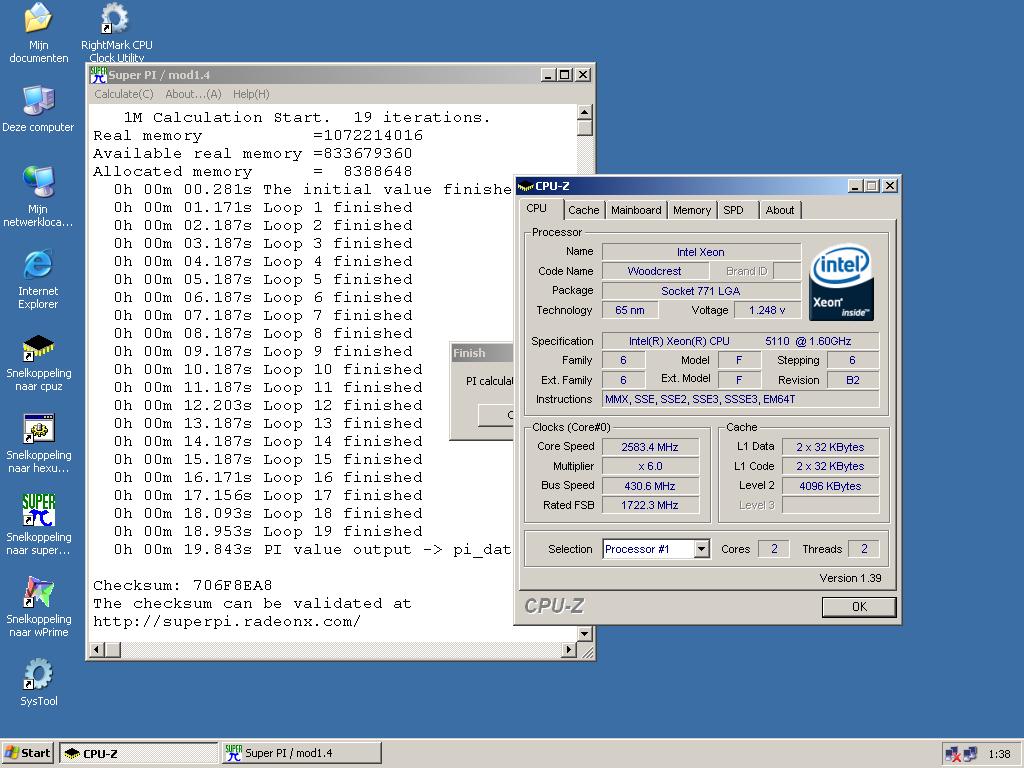
Task: Open RightMark CPU Clock Utility shortcut
Action: [116, 31]
